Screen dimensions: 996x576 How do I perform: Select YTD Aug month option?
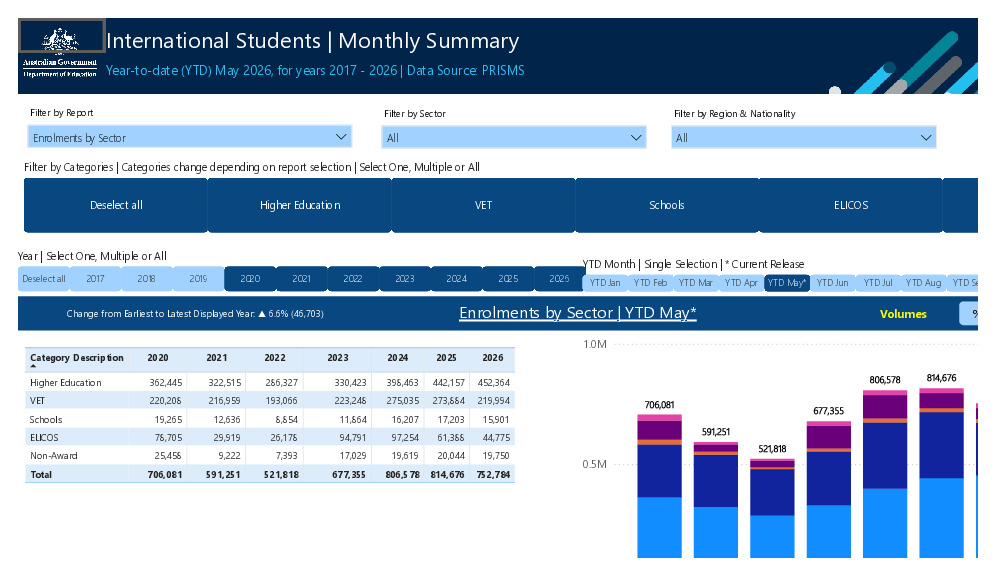[x=924, y=283]
